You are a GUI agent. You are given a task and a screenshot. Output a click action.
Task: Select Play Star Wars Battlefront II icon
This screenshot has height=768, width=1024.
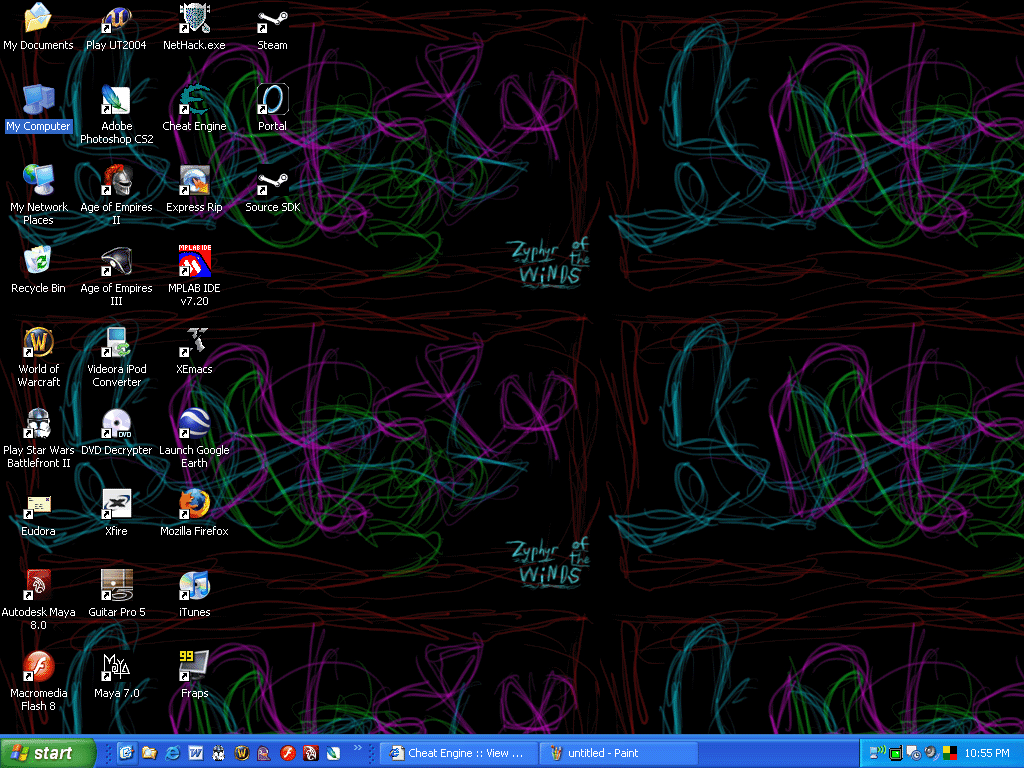[38, 438]
